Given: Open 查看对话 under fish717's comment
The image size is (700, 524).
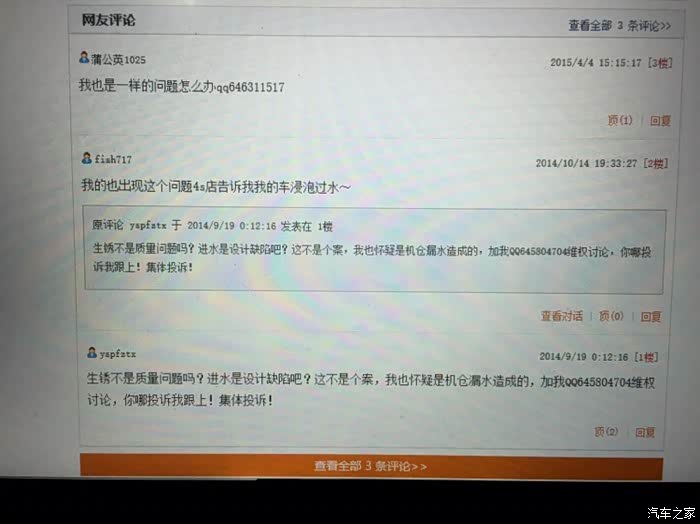Looking at the screenshot, I should (x=562, y=316).
